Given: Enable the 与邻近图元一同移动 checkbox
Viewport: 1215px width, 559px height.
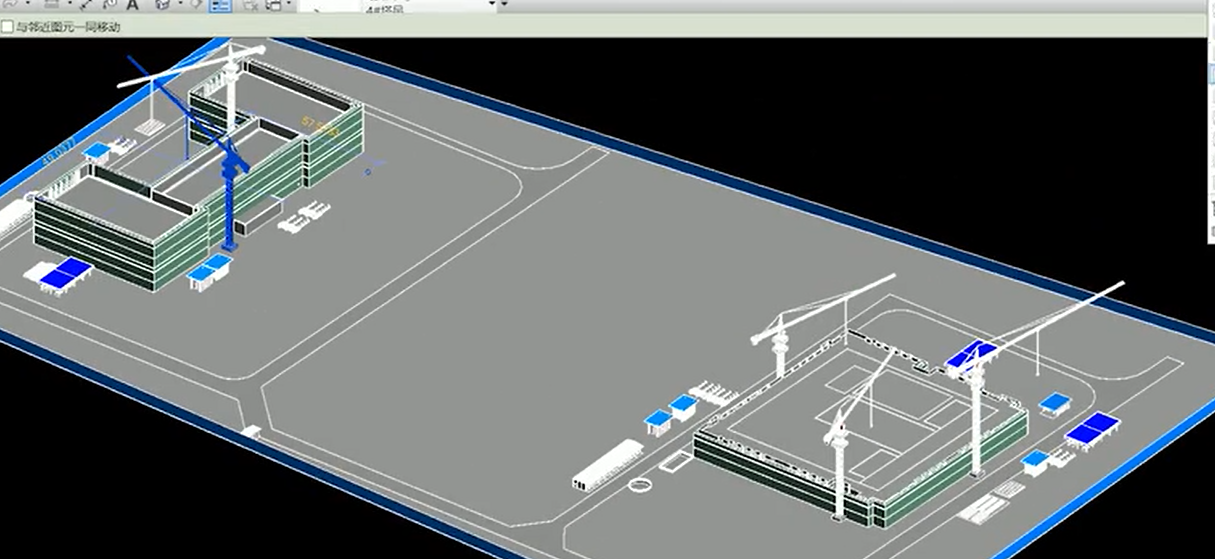Looking at the screenshot, I should (x=8, y=27).
